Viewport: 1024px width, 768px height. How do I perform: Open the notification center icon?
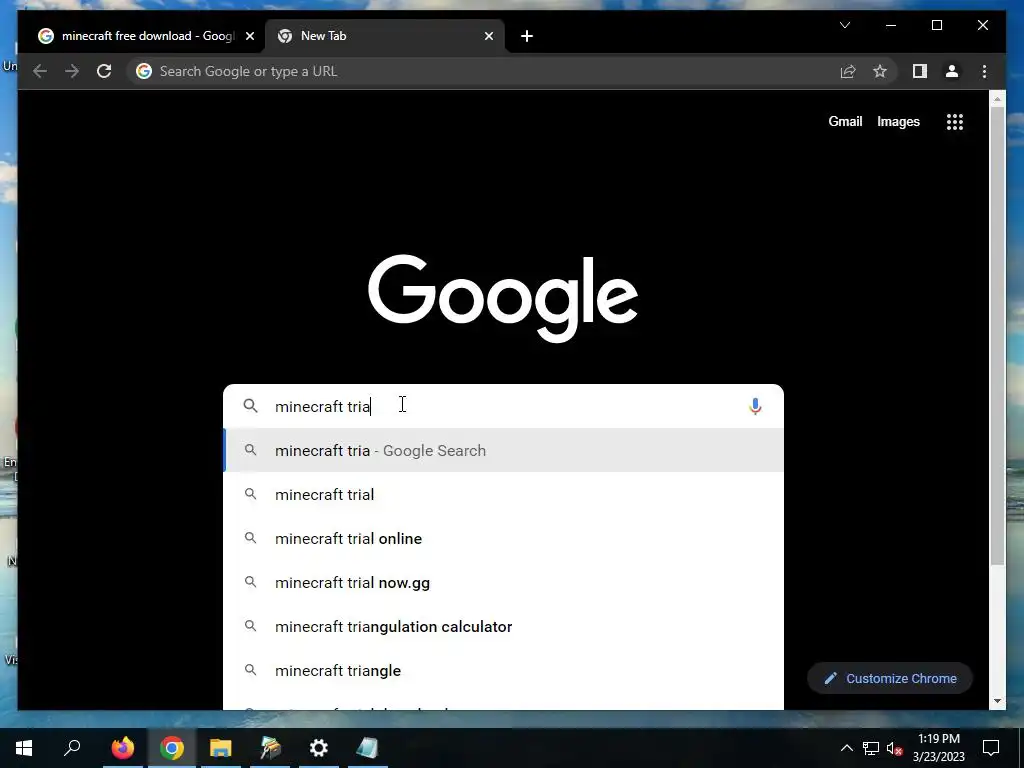(x=991, y=748)
